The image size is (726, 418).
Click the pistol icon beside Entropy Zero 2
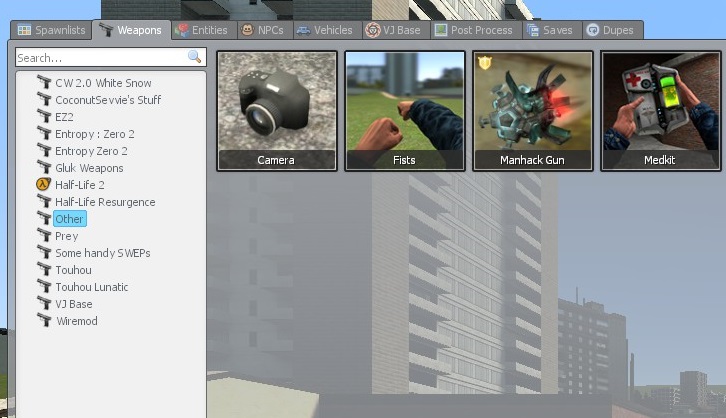(x=44, y=150)
